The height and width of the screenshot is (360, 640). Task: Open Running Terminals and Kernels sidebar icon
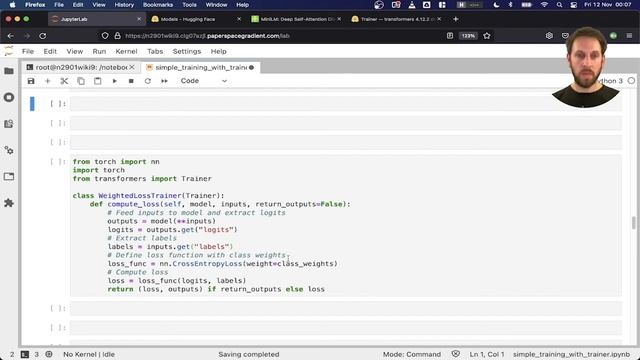tap(9, 97)
